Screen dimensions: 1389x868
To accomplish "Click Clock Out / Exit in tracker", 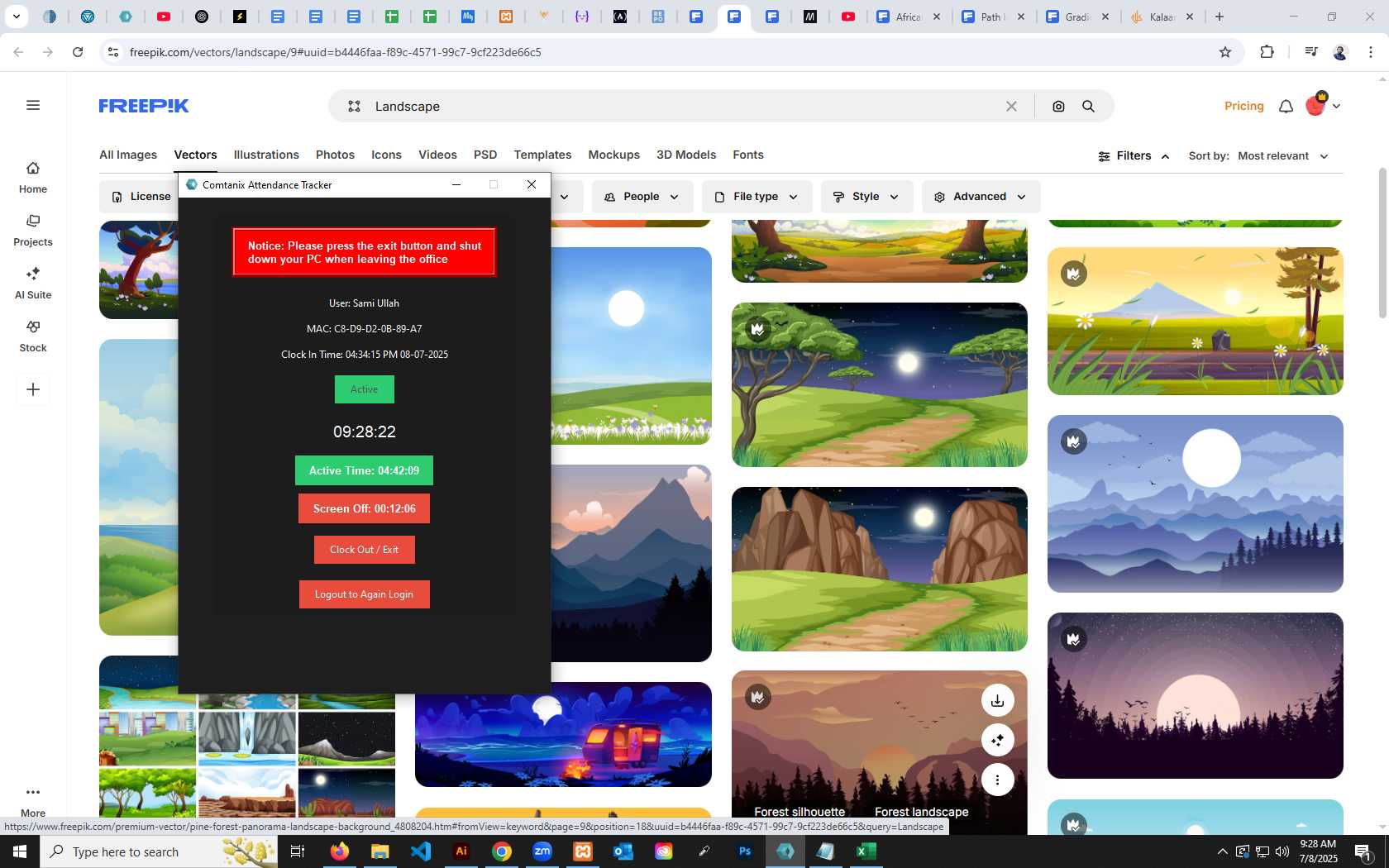I will 364,550.
